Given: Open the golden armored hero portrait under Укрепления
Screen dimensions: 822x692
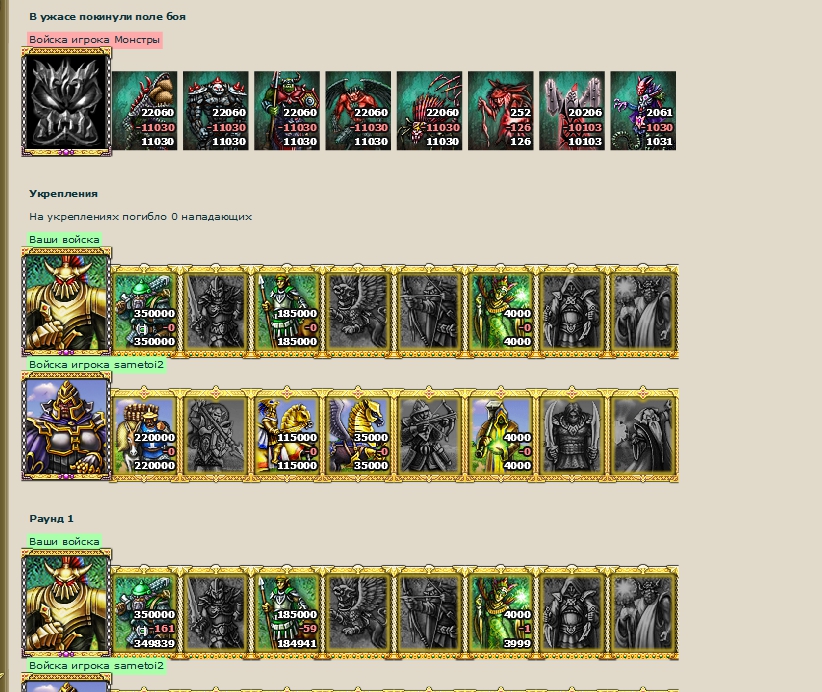Looking at the screenshot, I should [x=67, y=302].
